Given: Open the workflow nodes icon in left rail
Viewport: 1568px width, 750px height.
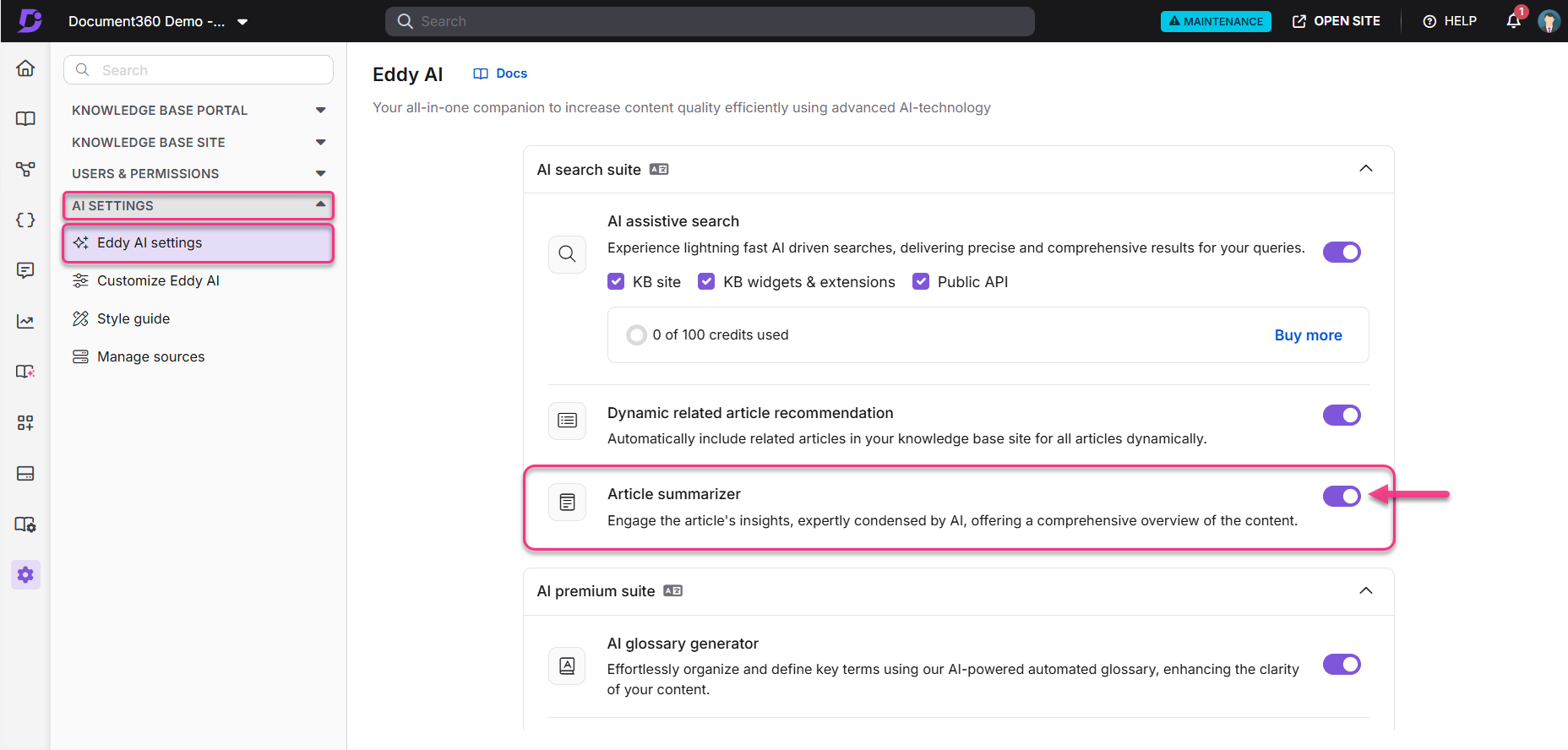Looking at the screenshot, I should click(x=25, y=170).
